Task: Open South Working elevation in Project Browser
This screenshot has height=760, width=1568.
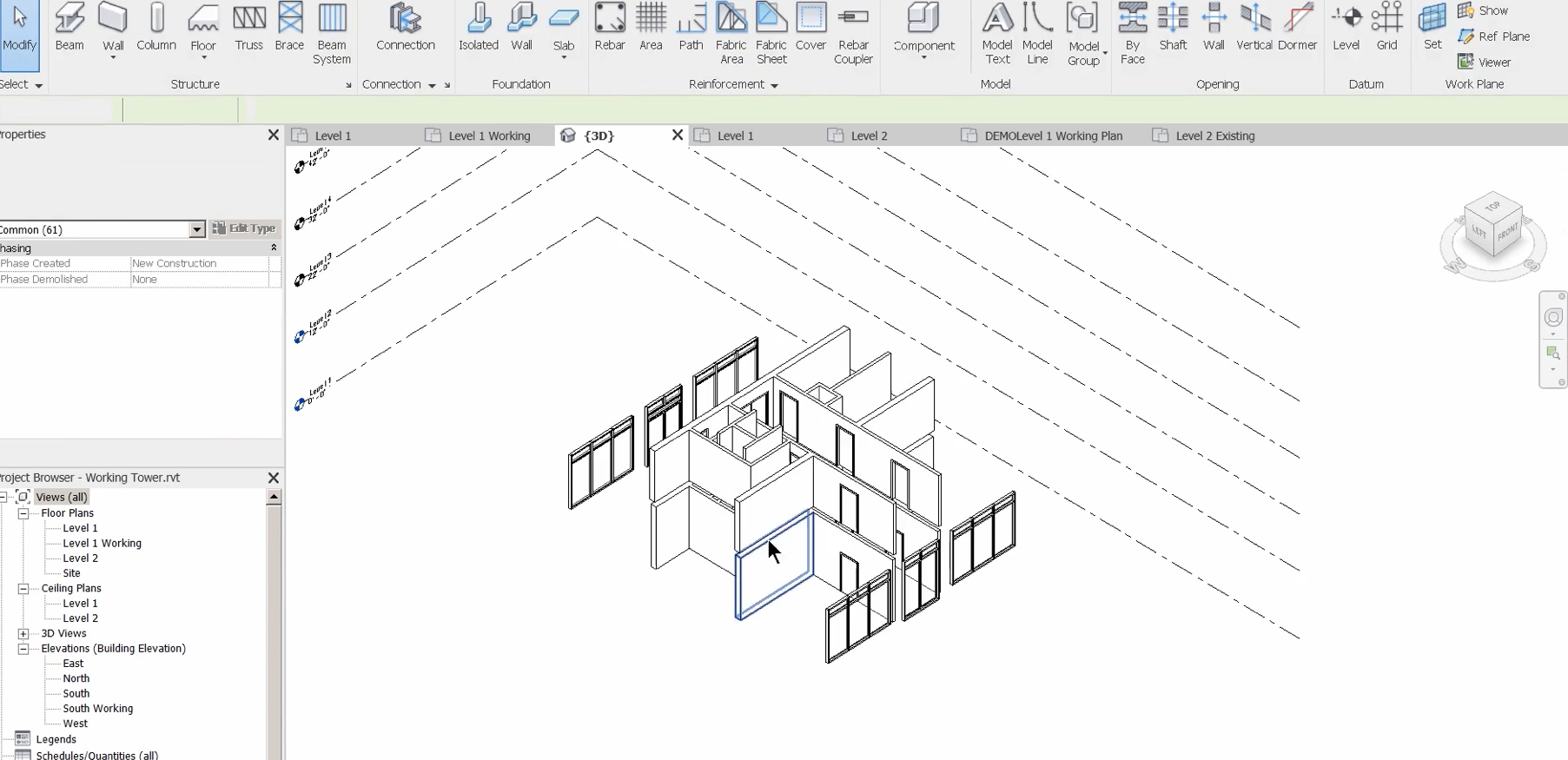Action: click(97, 709)
